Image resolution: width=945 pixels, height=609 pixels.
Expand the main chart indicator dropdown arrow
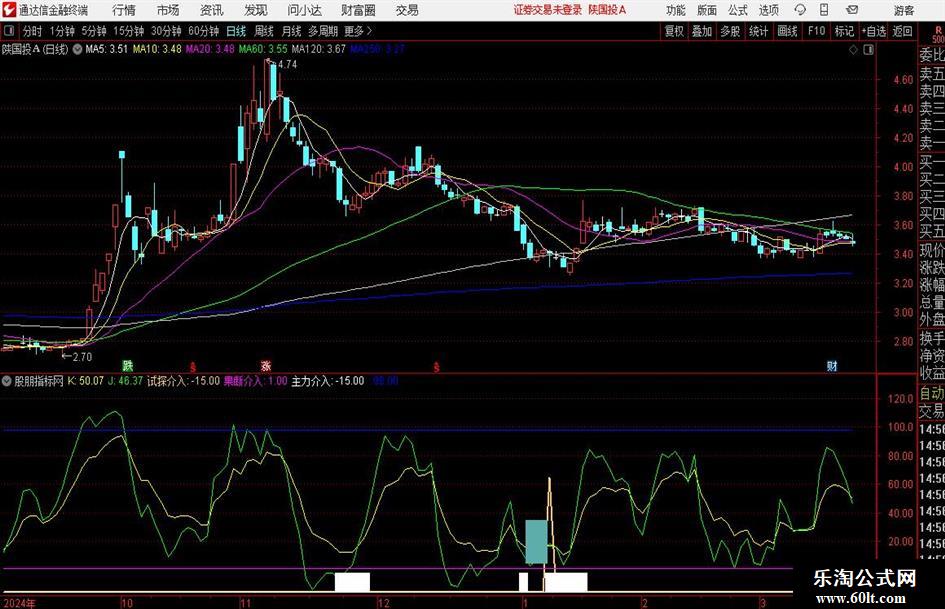pos(77,49)
